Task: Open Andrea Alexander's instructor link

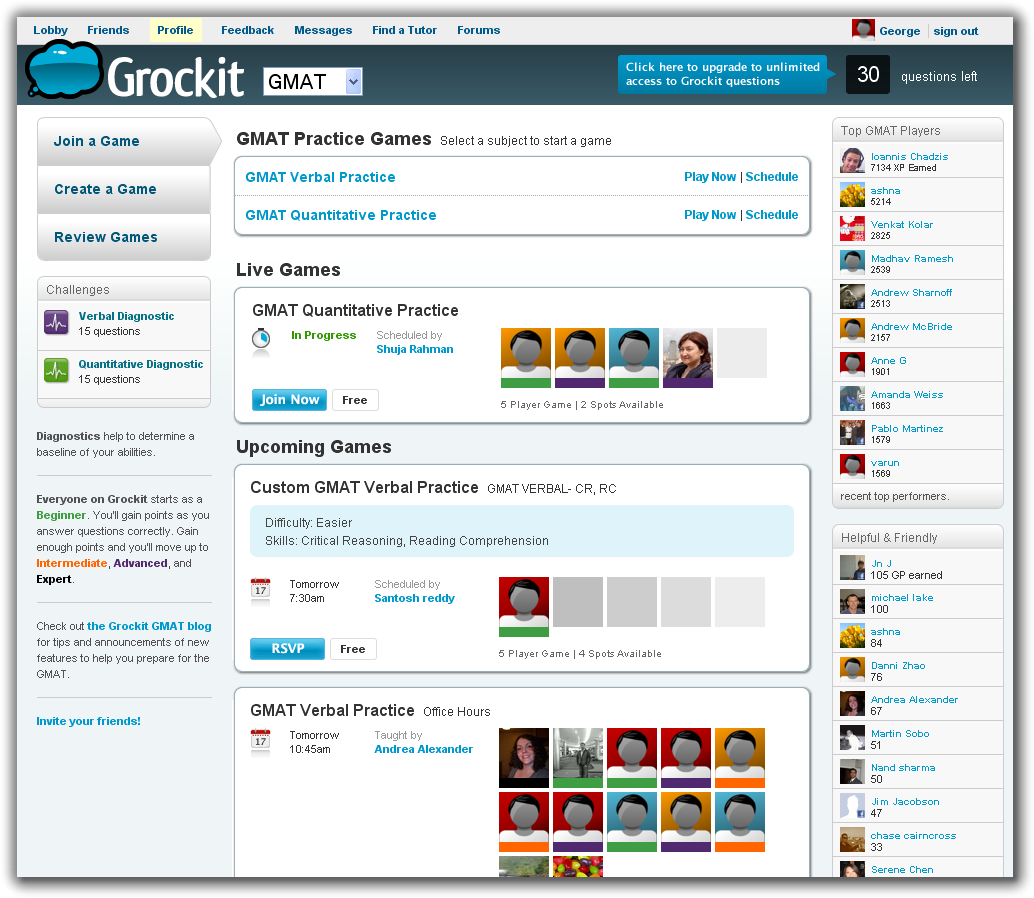Action: coord(423,750)
